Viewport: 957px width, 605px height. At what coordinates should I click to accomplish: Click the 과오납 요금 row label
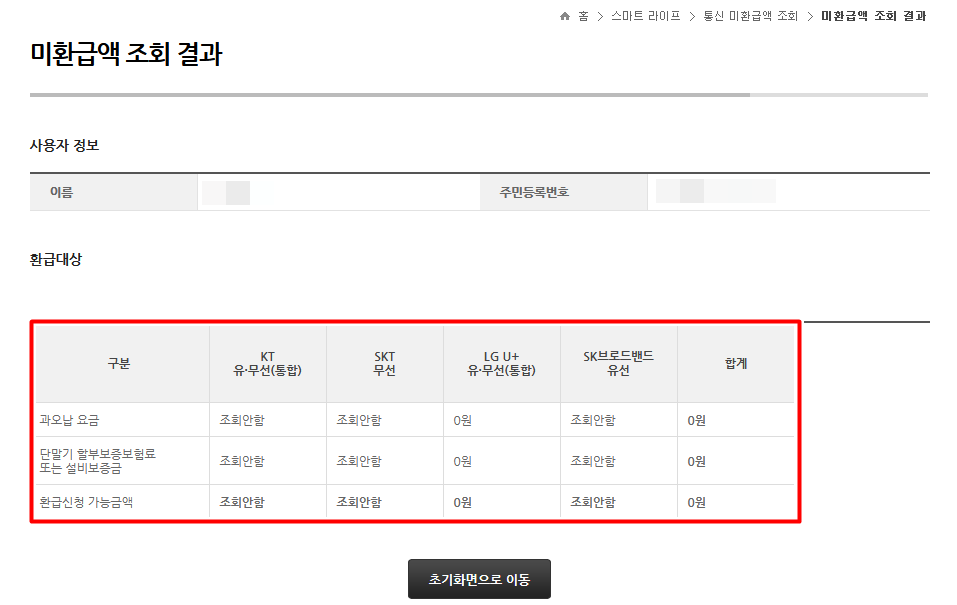69,420
